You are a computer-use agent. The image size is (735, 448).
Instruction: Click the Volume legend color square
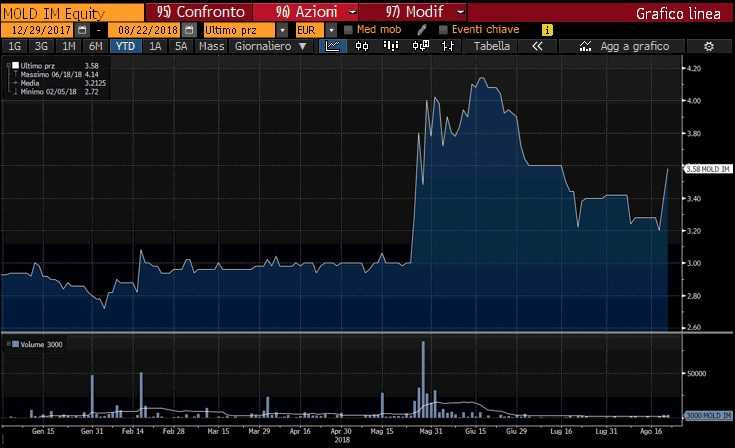15,344
